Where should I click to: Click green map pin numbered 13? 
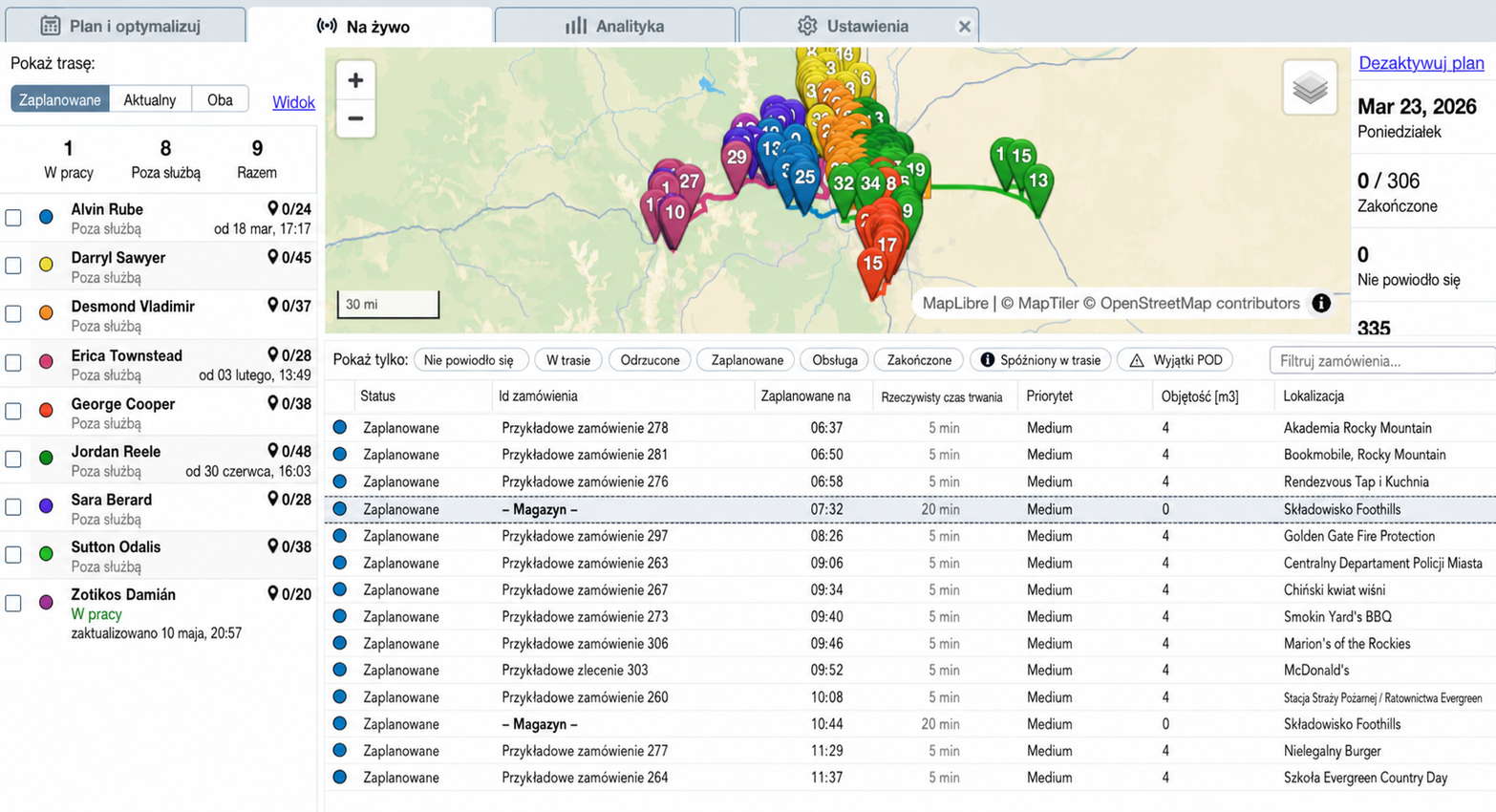pos(1037,185)
